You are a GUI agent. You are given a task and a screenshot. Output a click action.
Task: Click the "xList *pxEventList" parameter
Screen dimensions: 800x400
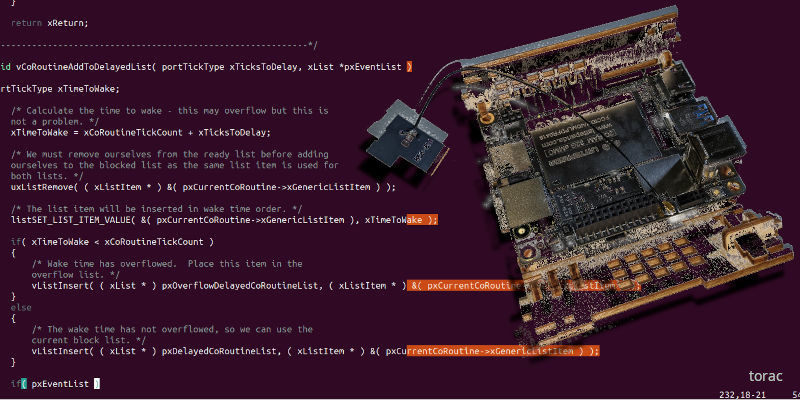(x=355, y=67)
